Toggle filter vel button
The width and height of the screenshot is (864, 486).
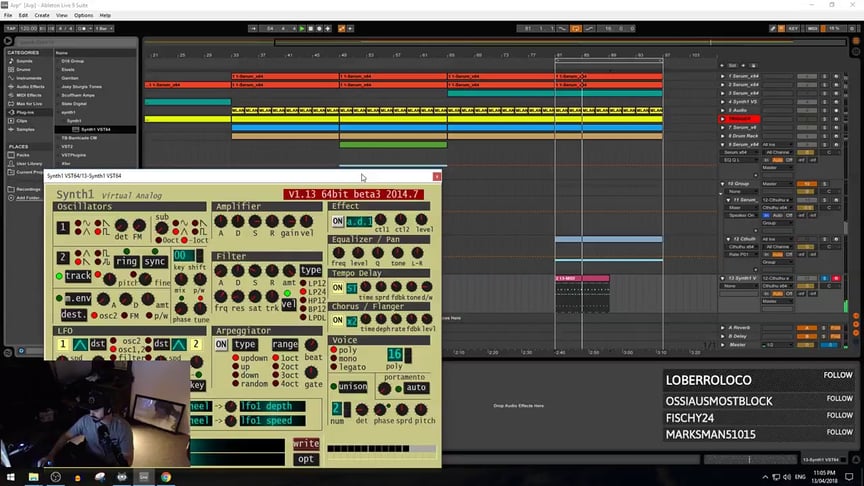(x=289, y=304)
